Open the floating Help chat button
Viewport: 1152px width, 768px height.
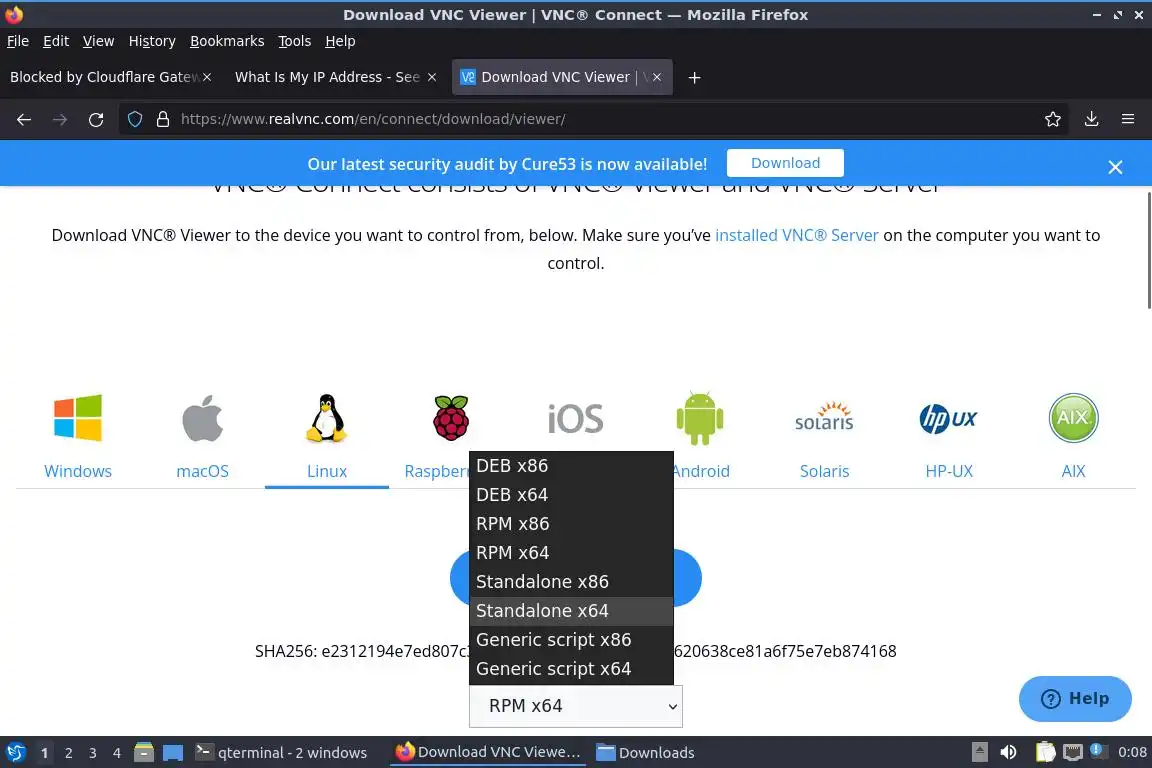[x=1075, y=698]
